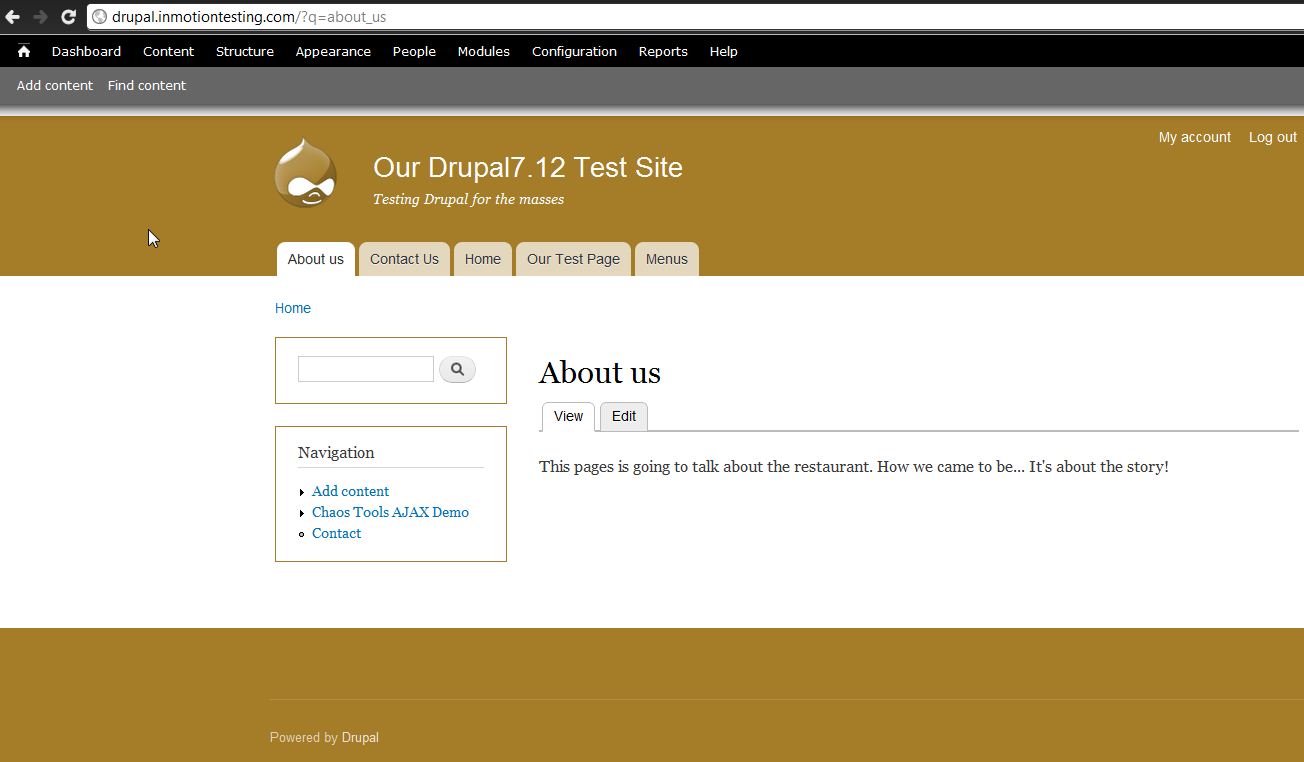The height and width of the screenshot is (762, 1304).
Task: Open the Our Test Page tab
Action: (x=573, y=259)
